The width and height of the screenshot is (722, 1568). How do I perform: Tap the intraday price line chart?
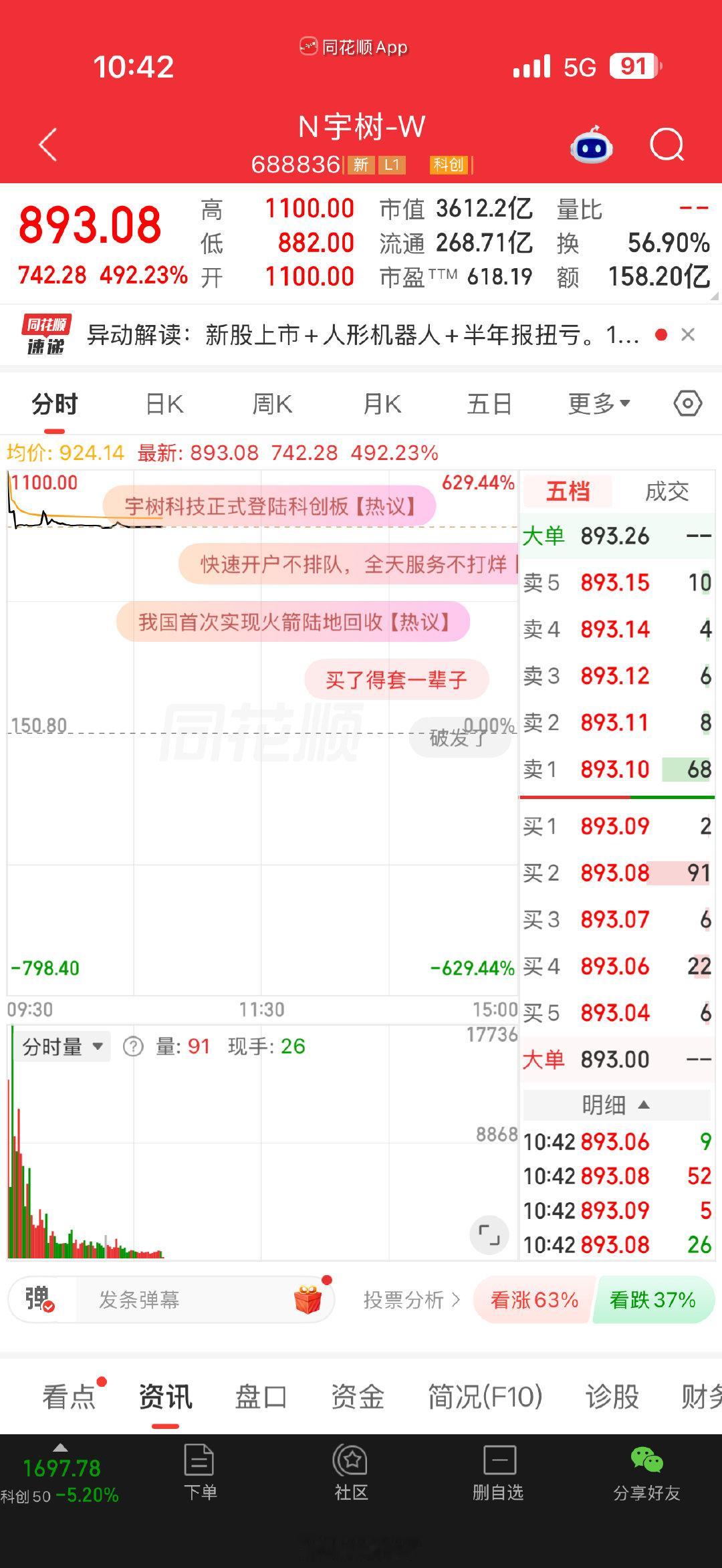pos(262,733)
